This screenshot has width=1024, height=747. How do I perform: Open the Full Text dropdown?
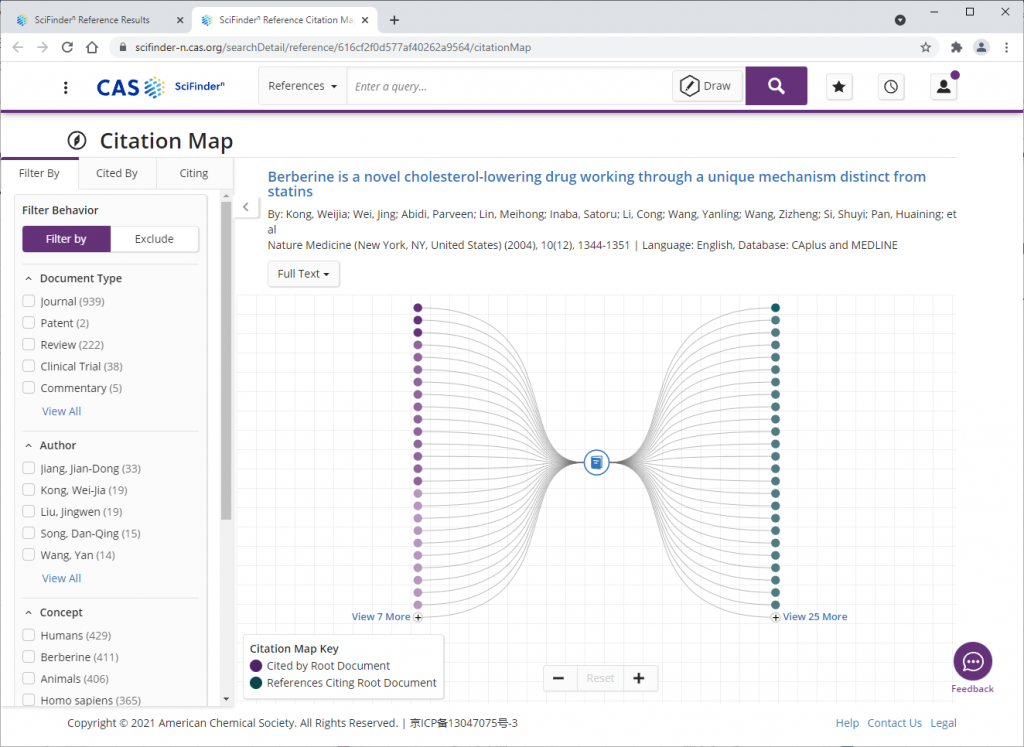click(x=303, y=273)
